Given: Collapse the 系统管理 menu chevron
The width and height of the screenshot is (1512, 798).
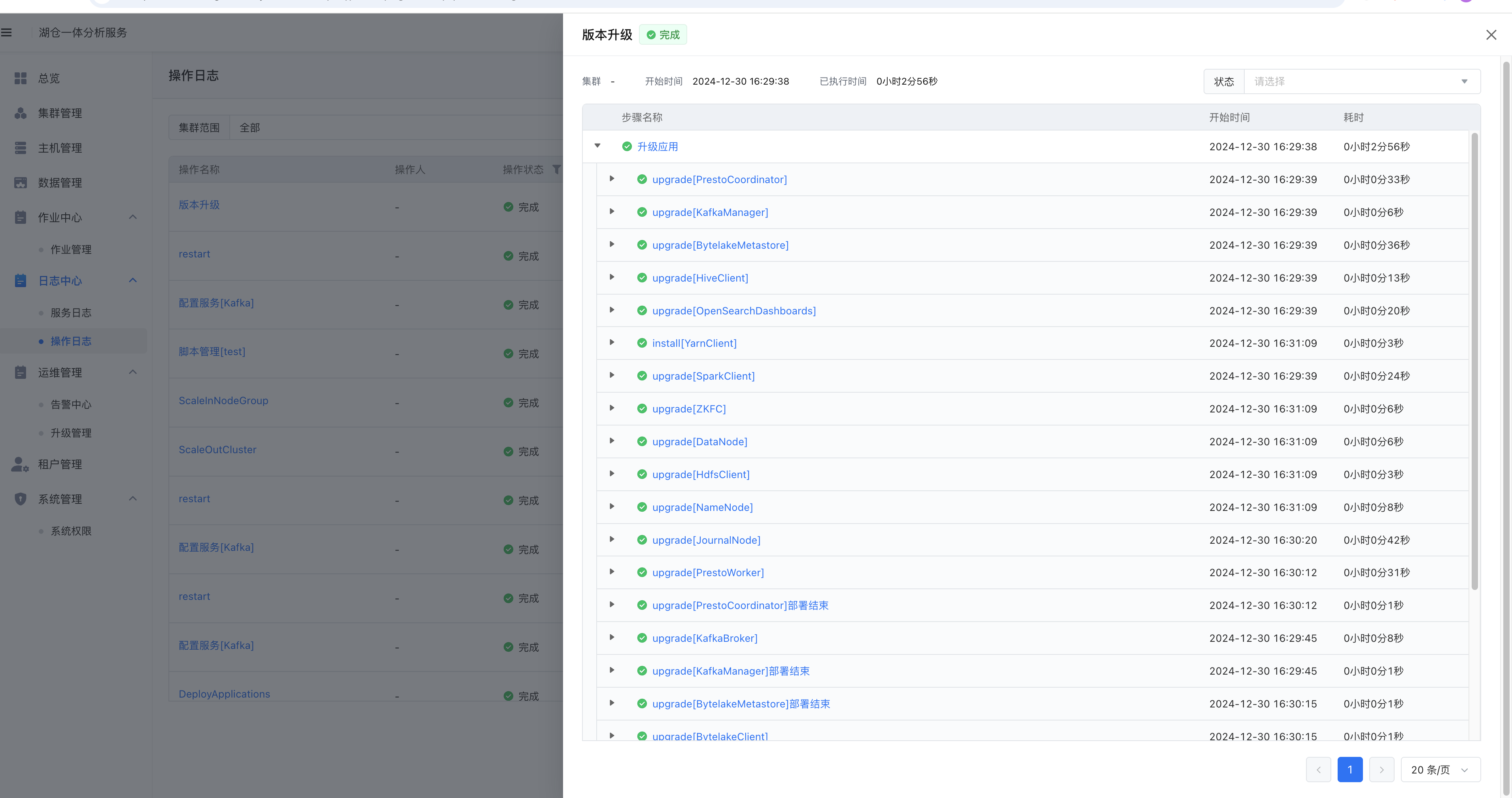Looking at the screenshot, I should point(132,499).
